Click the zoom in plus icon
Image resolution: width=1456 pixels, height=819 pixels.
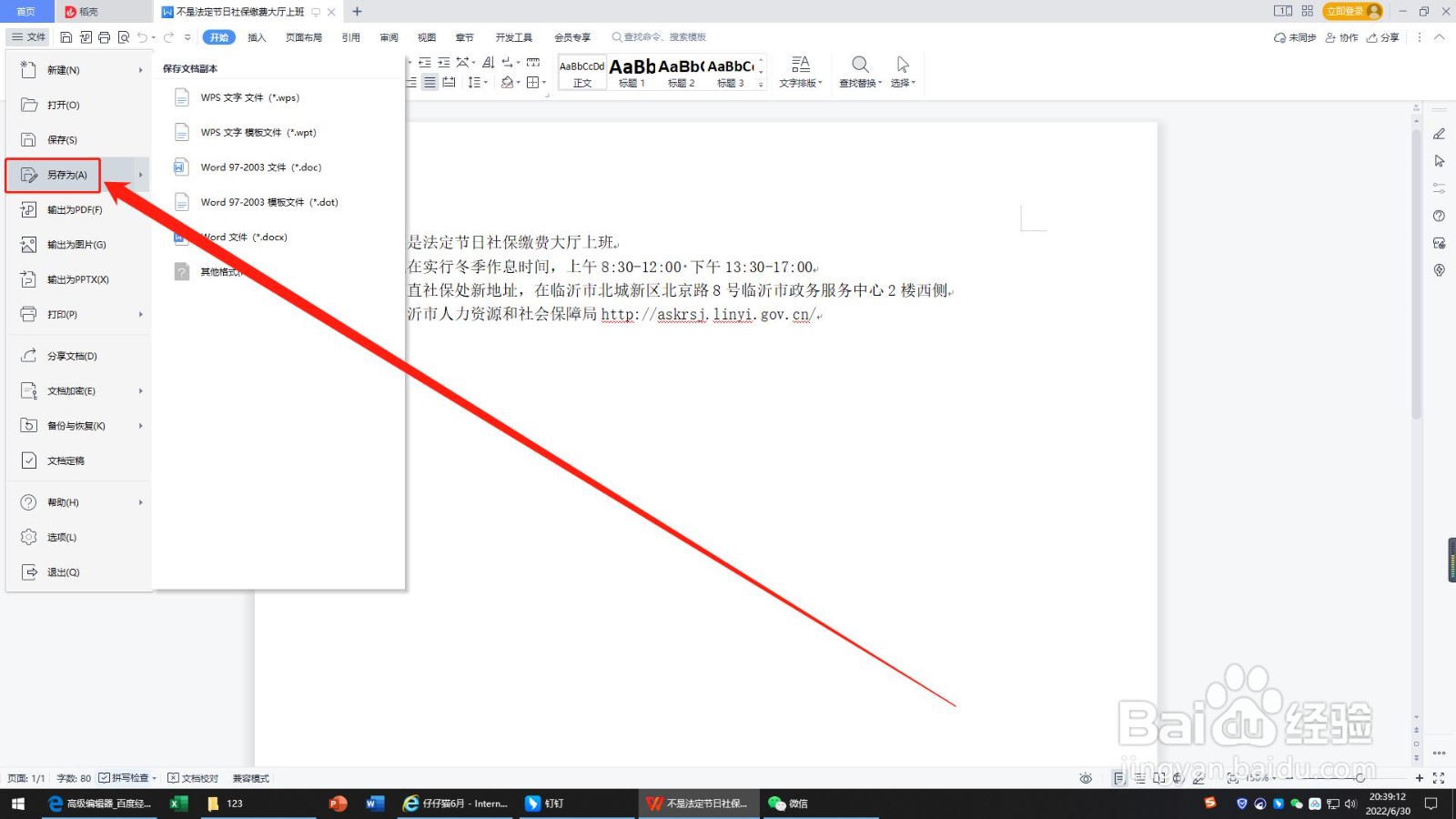coord(1419,778)
